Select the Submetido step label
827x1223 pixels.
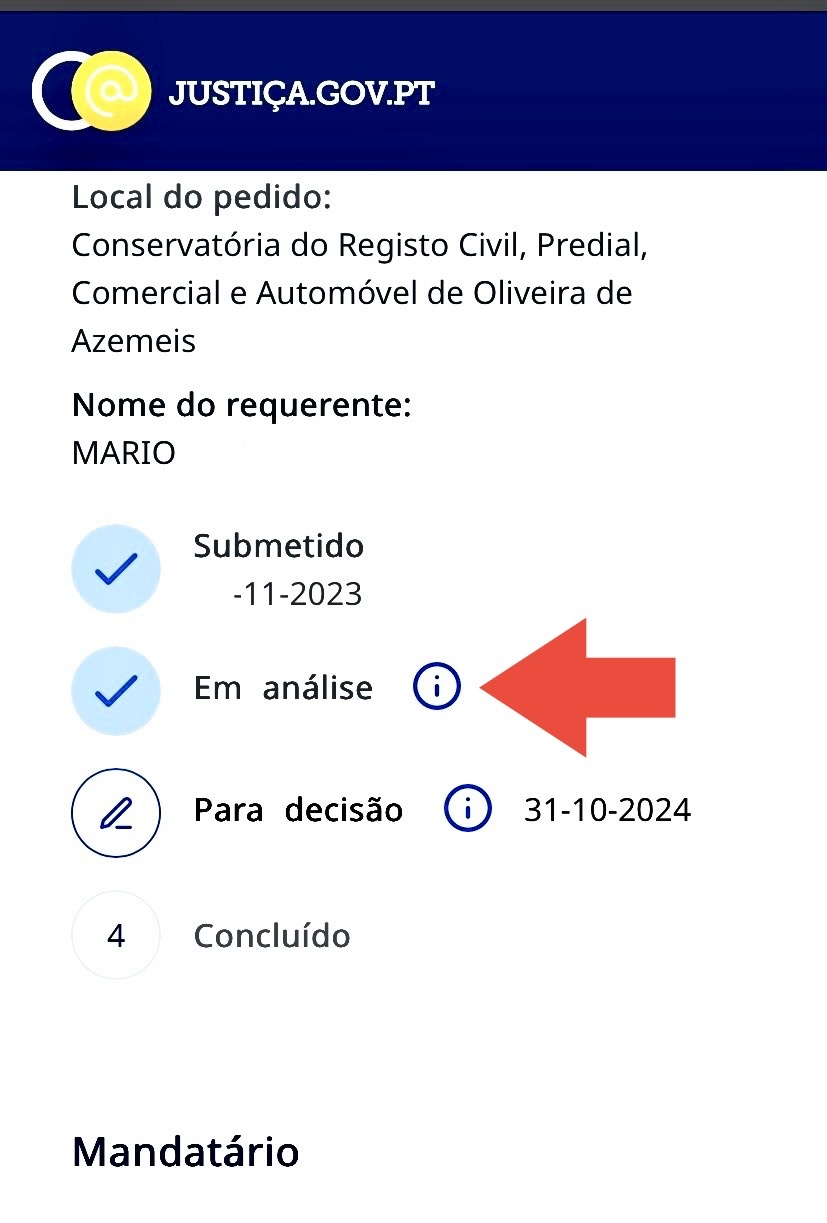(279, 546)
